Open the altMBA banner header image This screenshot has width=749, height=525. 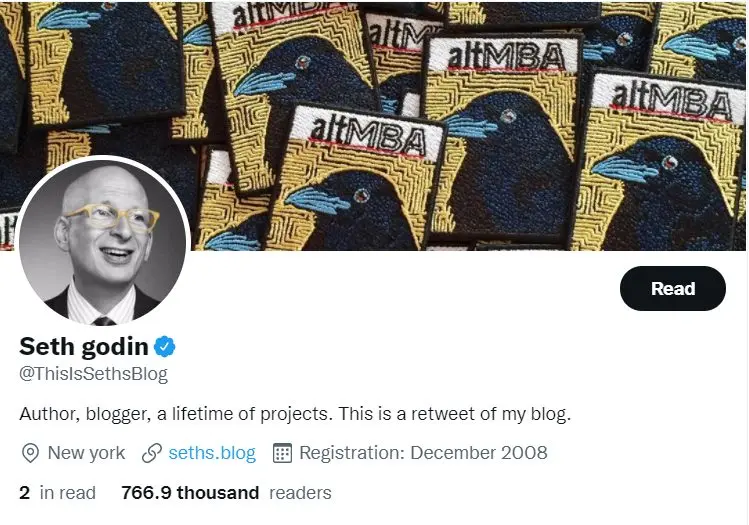[x=374, y=125]
